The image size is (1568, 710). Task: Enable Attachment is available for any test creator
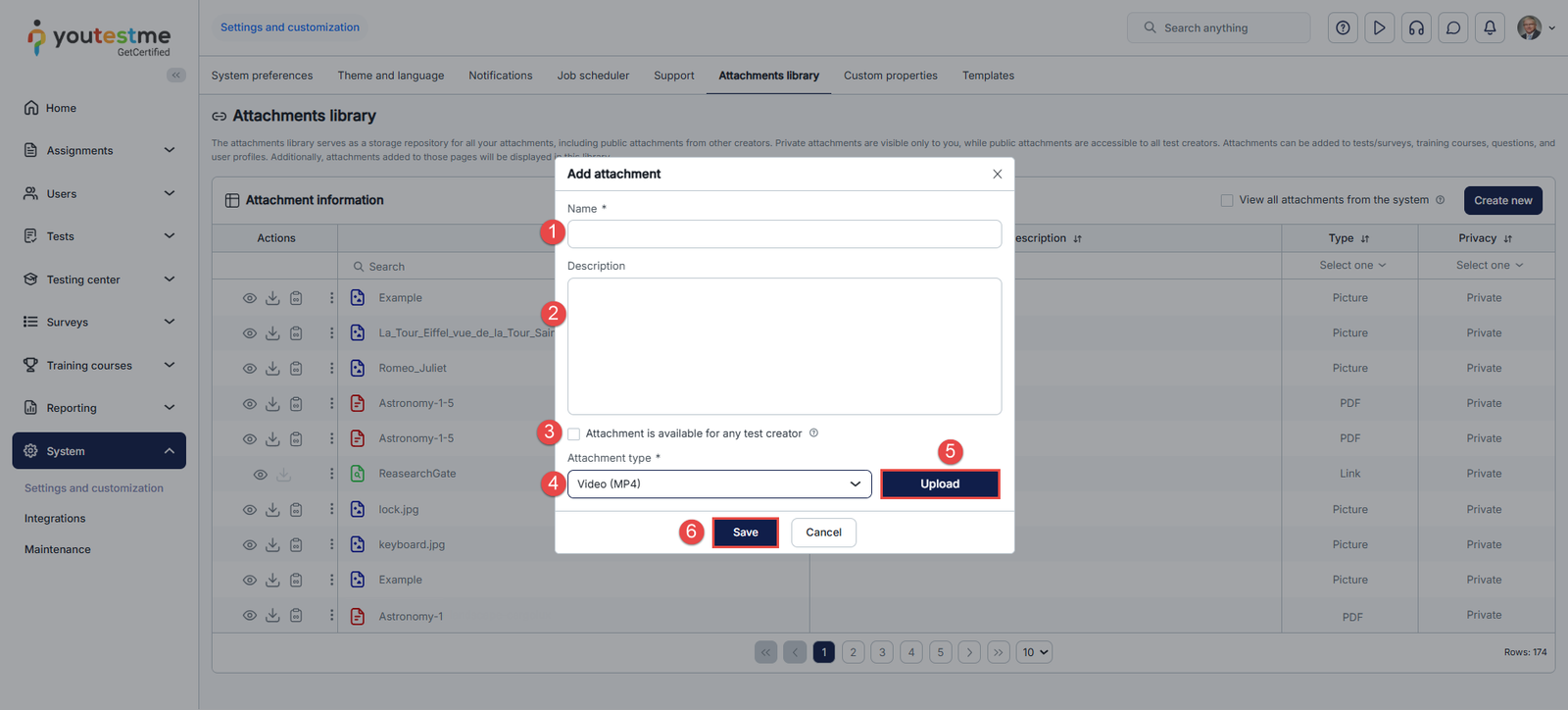(x=573, y=433)
